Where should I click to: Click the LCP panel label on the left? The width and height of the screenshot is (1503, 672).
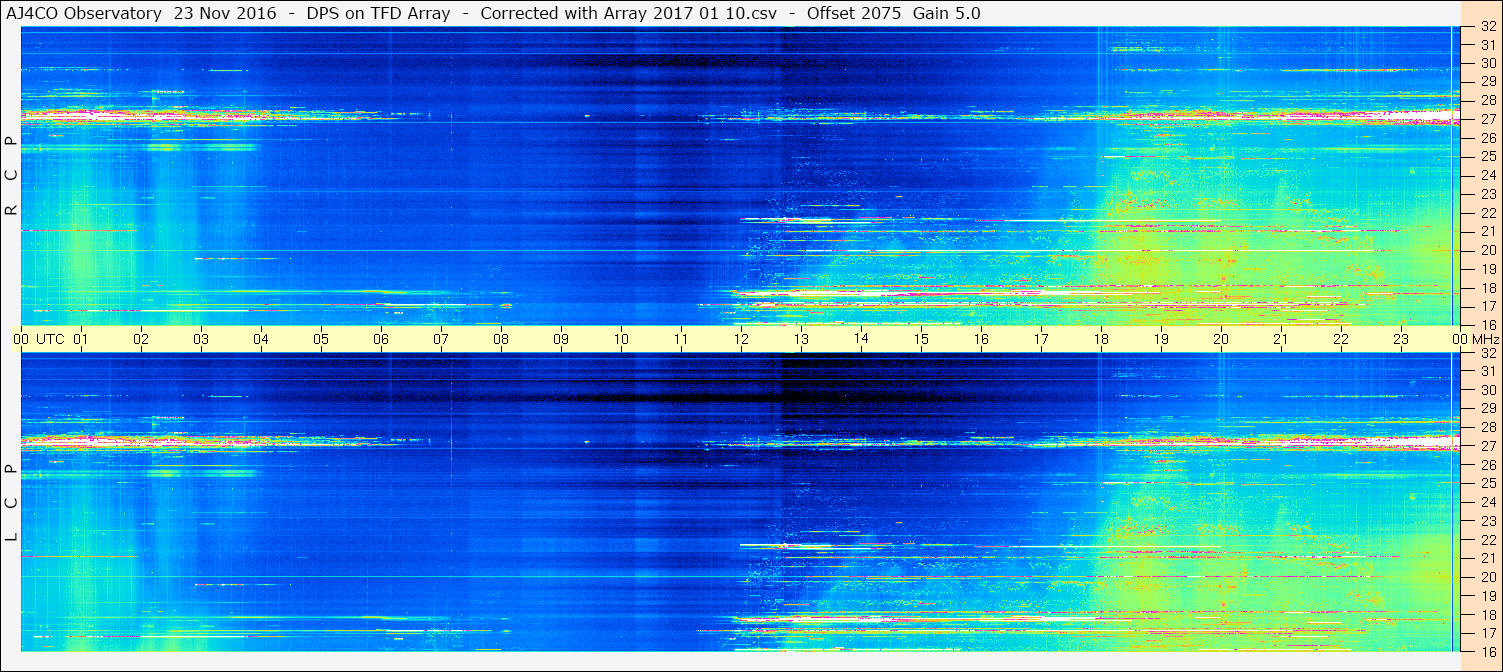click(x=11, y=503)
